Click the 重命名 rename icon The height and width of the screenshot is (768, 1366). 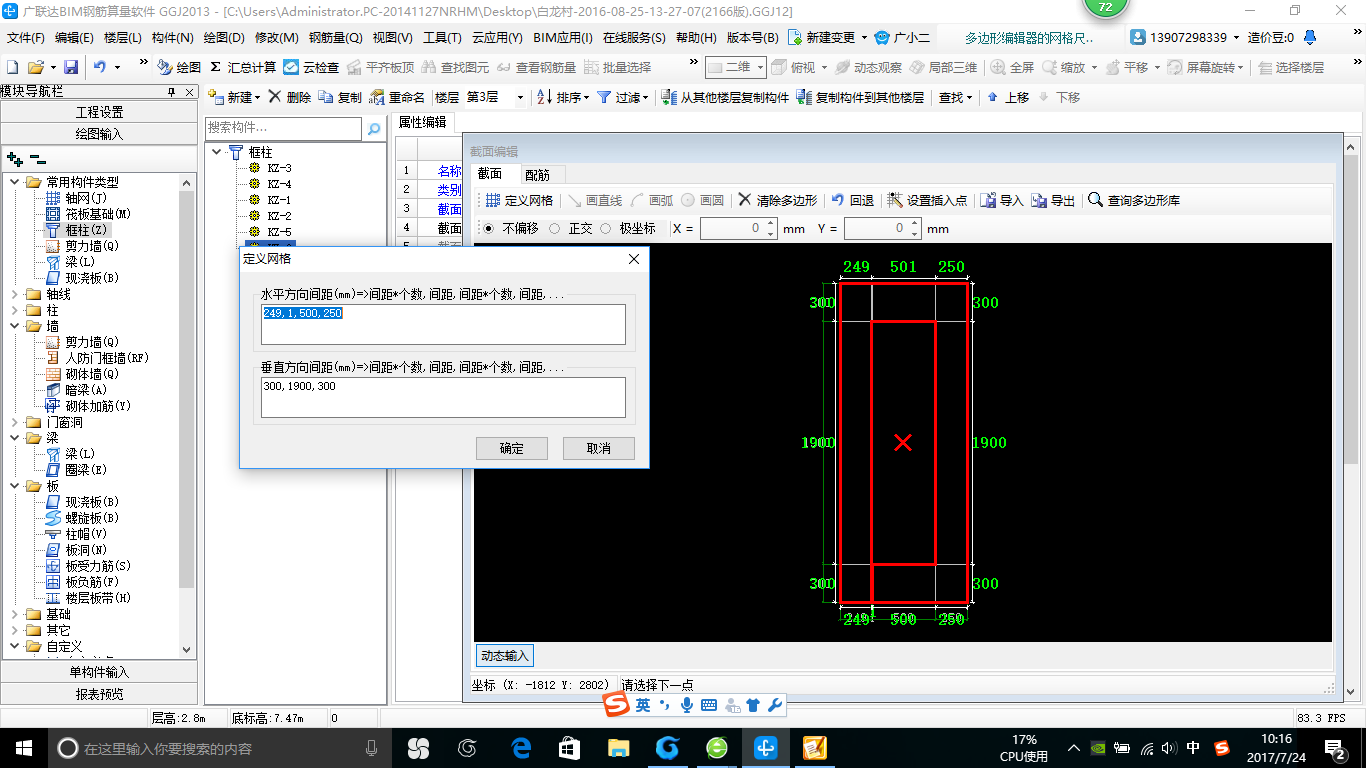(x=377, y=97)
